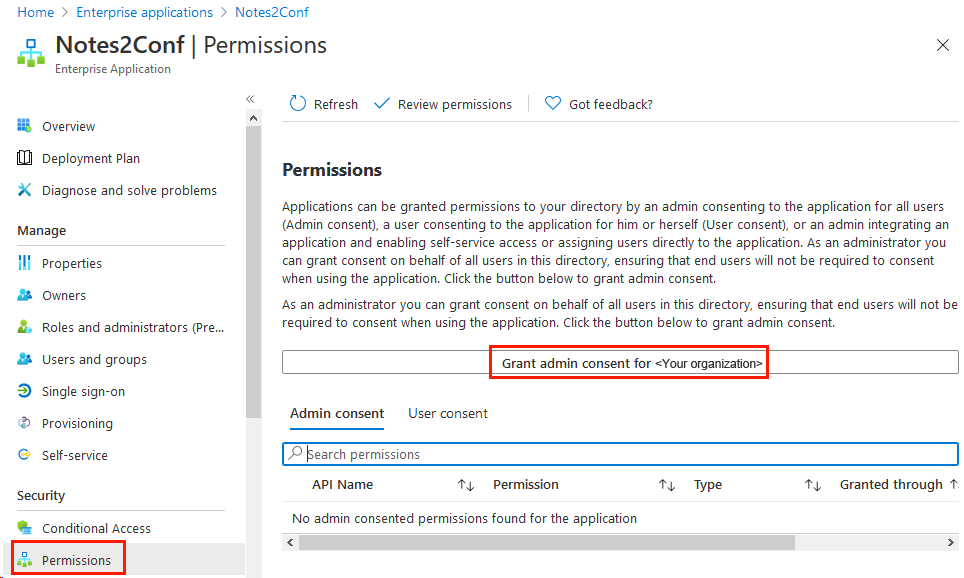Go to Single sign-on settings
The height and width of the screenshot is (578, 964).
[x=83, y=392]
